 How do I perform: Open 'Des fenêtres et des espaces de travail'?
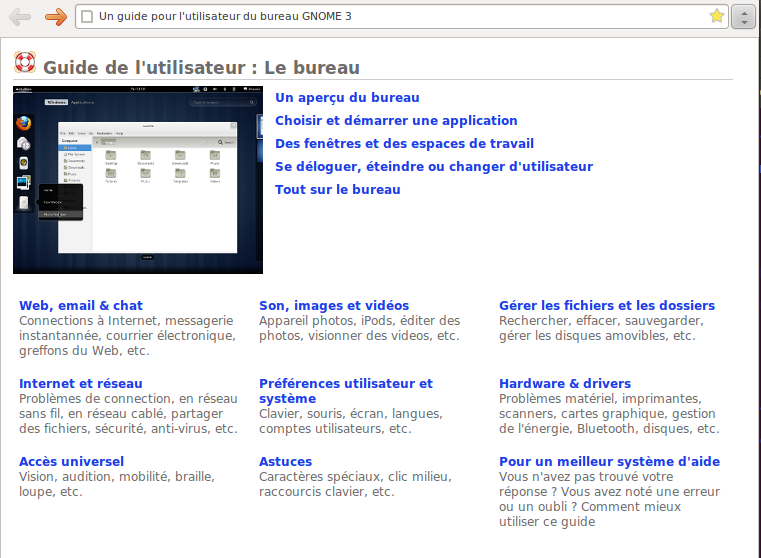pos(404,144)
